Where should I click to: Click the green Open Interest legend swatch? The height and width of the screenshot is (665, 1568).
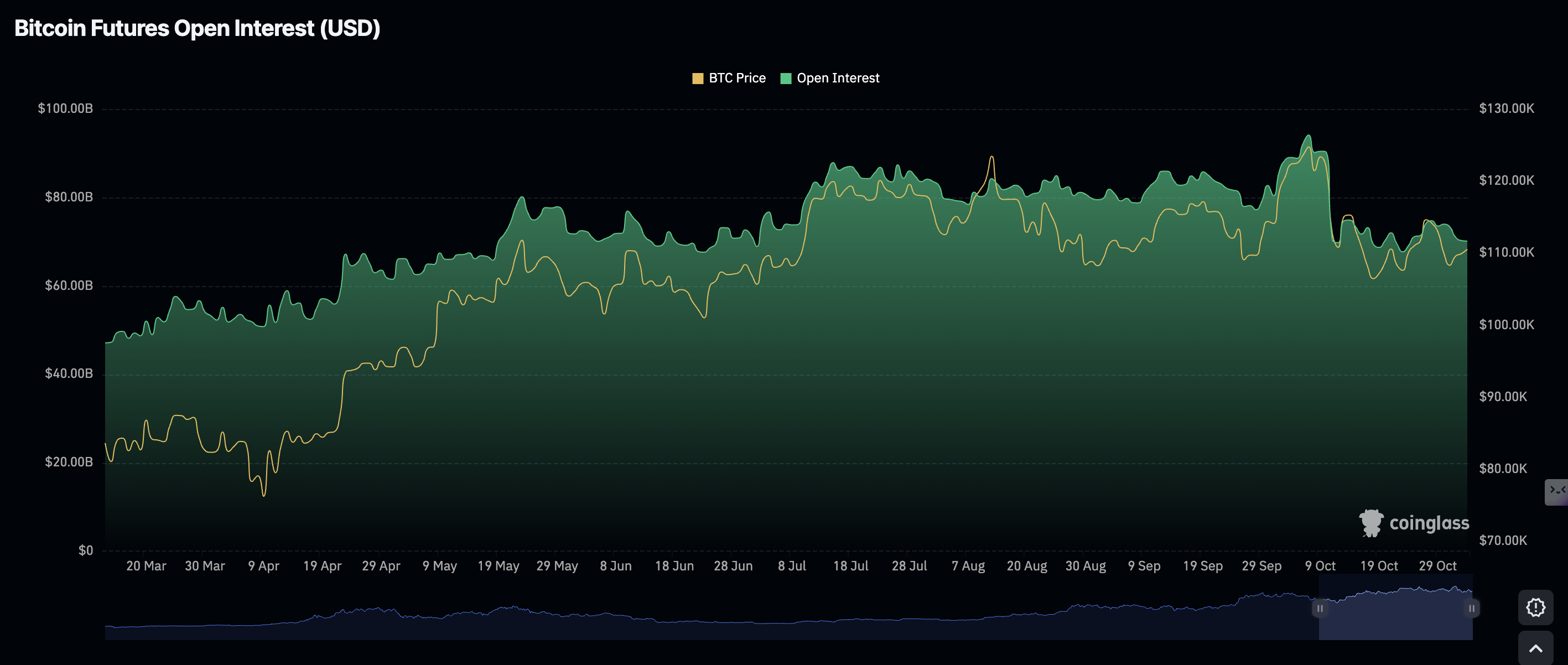click(786, 79)
